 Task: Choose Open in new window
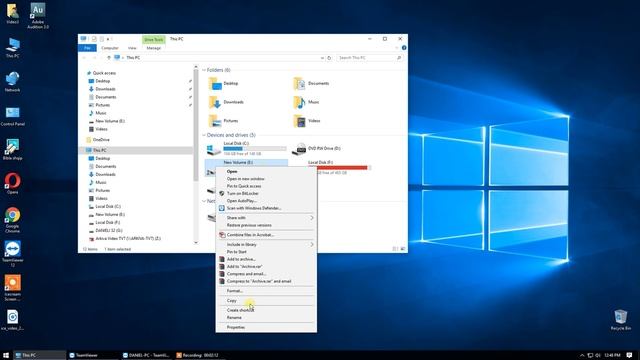coord(266,179)
